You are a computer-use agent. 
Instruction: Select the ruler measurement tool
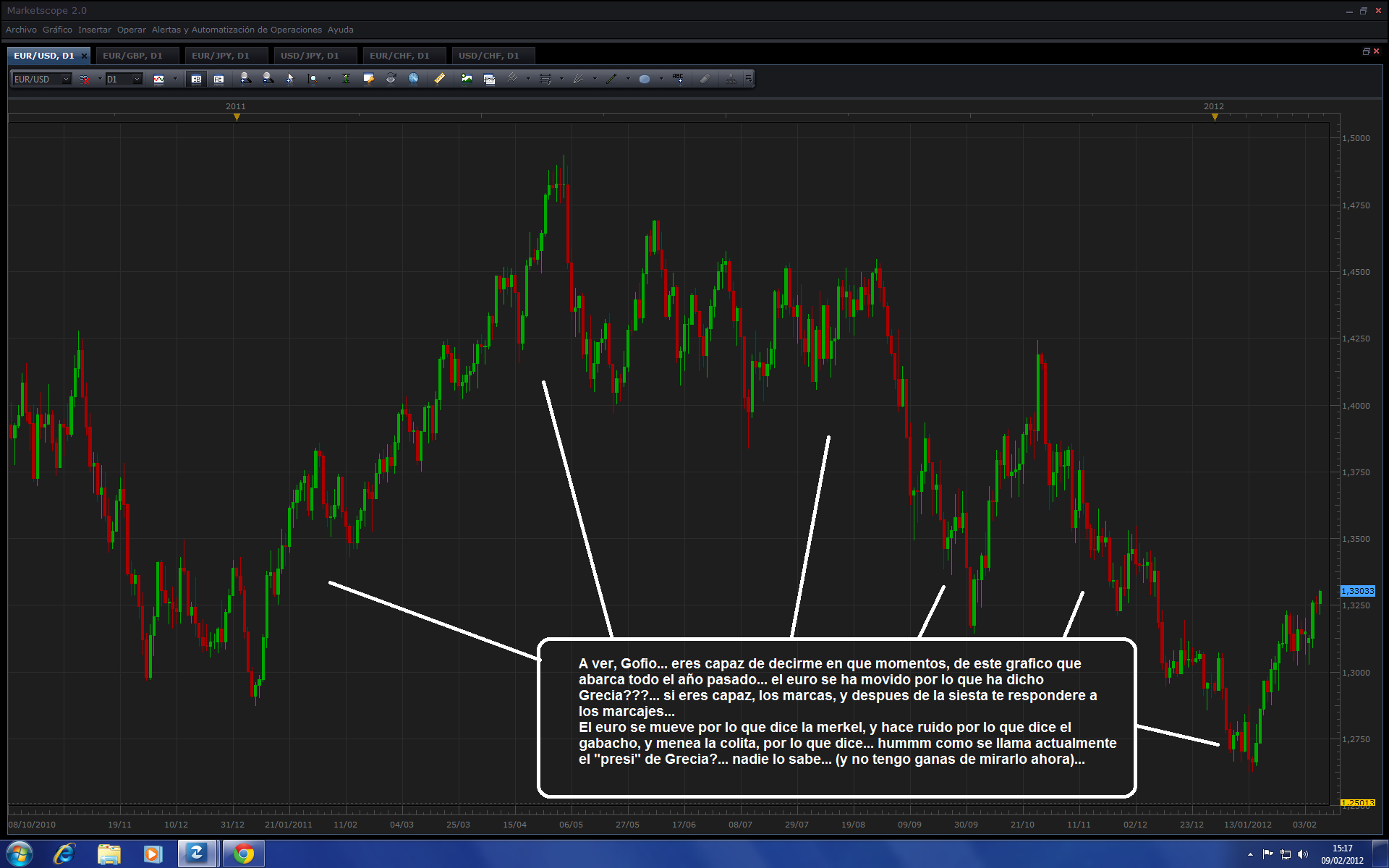[x=439, y=79]
